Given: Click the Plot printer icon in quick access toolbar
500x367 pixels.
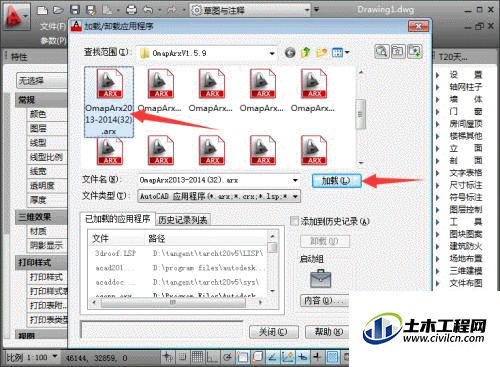Looking at the screenshot, I should coord(131,10).
